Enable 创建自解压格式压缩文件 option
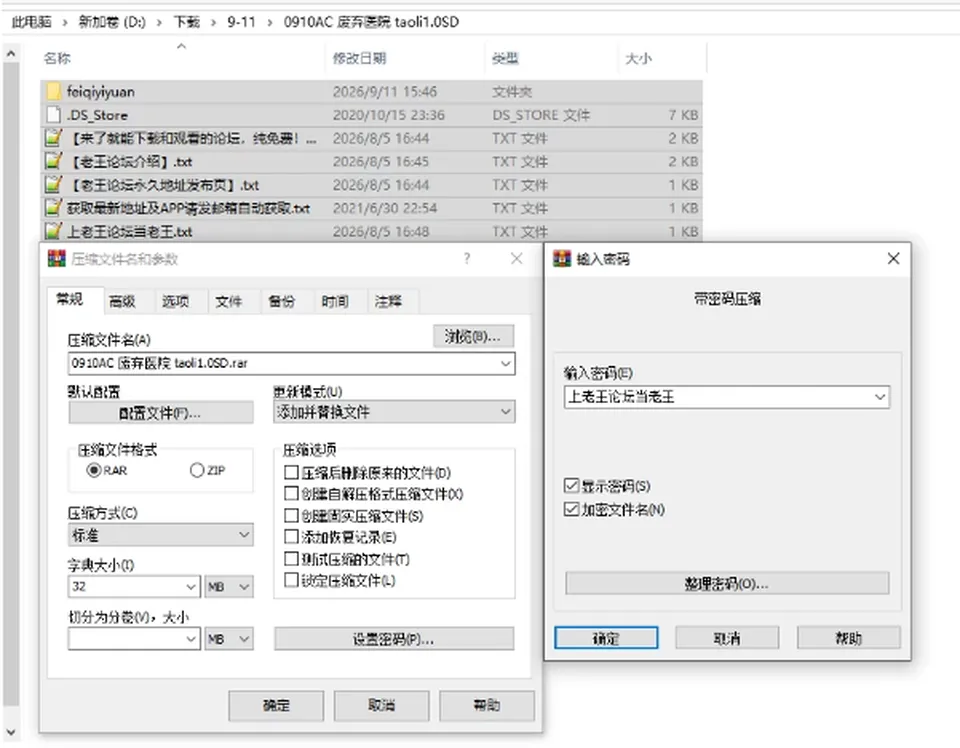960x748 pixels. [291, 493]
